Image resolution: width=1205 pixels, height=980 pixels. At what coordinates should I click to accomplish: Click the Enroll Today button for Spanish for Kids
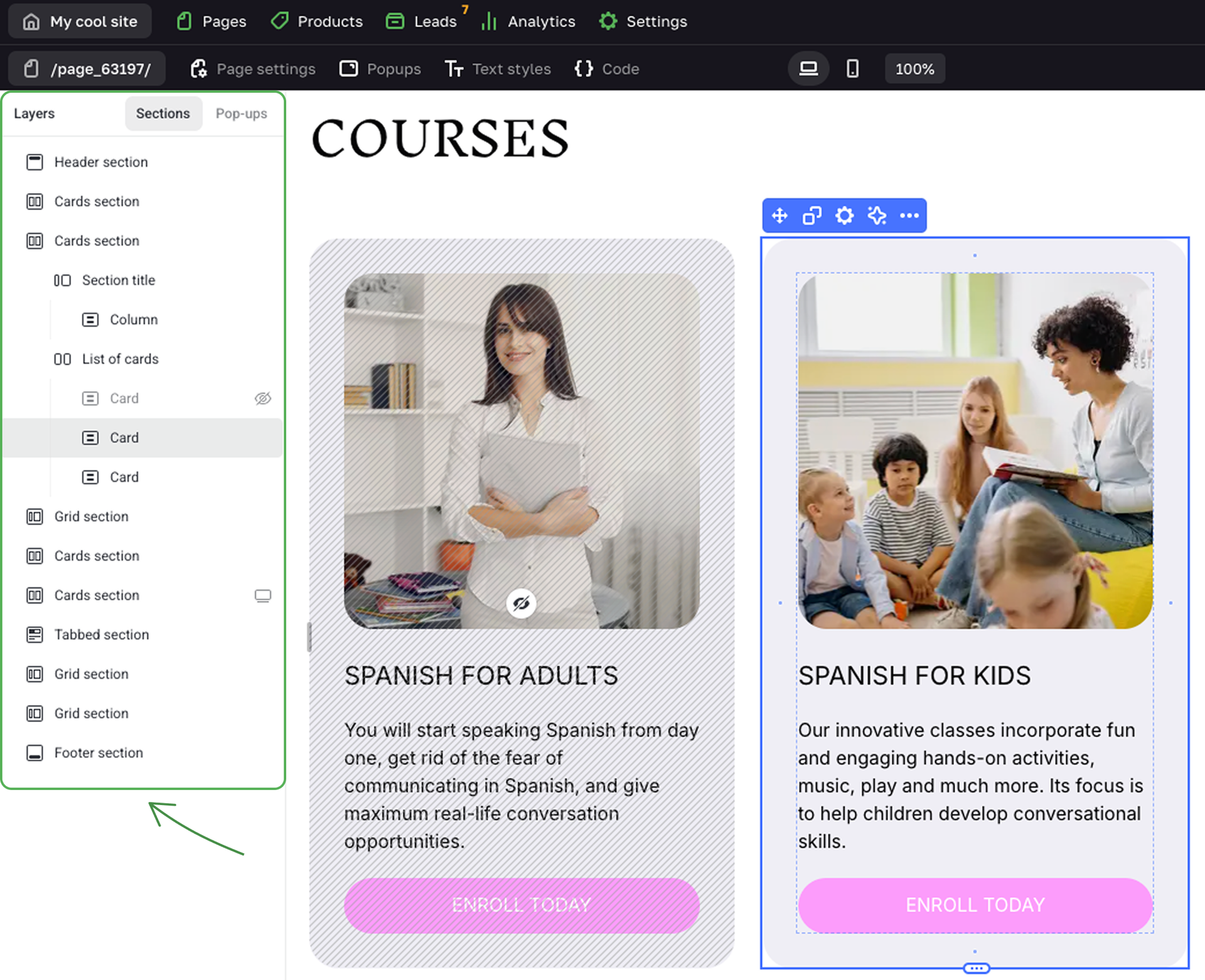point(975,905)
